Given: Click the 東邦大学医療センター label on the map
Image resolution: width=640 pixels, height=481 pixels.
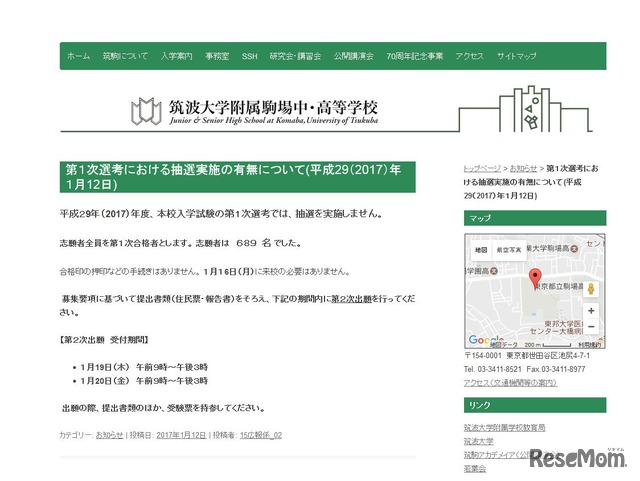Looking at the screenshot, I should pyautogui.click(x=558, y=327).
